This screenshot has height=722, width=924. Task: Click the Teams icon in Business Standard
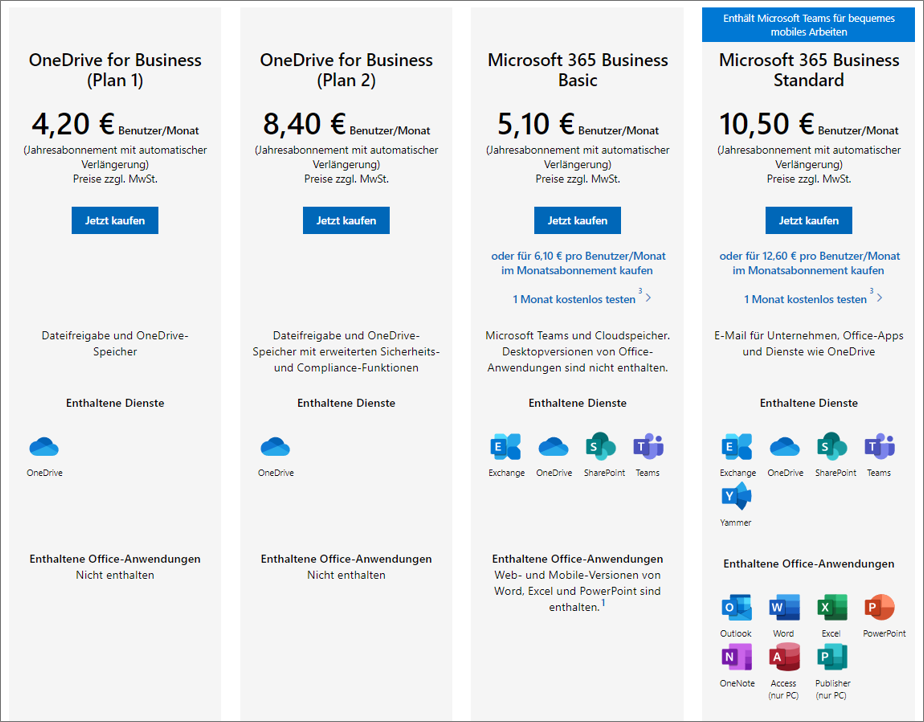(x=879, y=446)
